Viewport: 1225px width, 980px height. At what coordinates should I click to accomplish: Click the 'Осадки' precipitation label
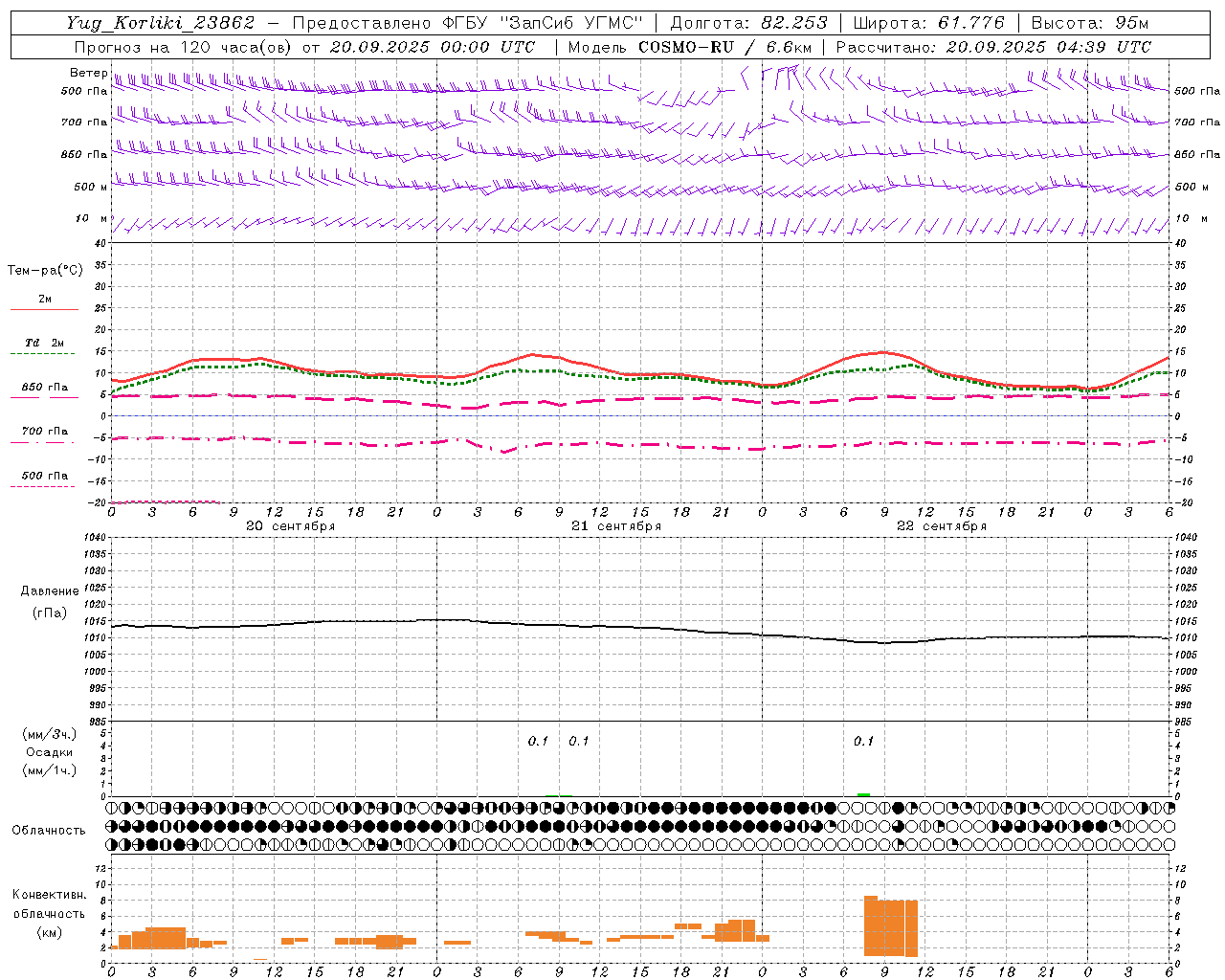click(50, 752)
